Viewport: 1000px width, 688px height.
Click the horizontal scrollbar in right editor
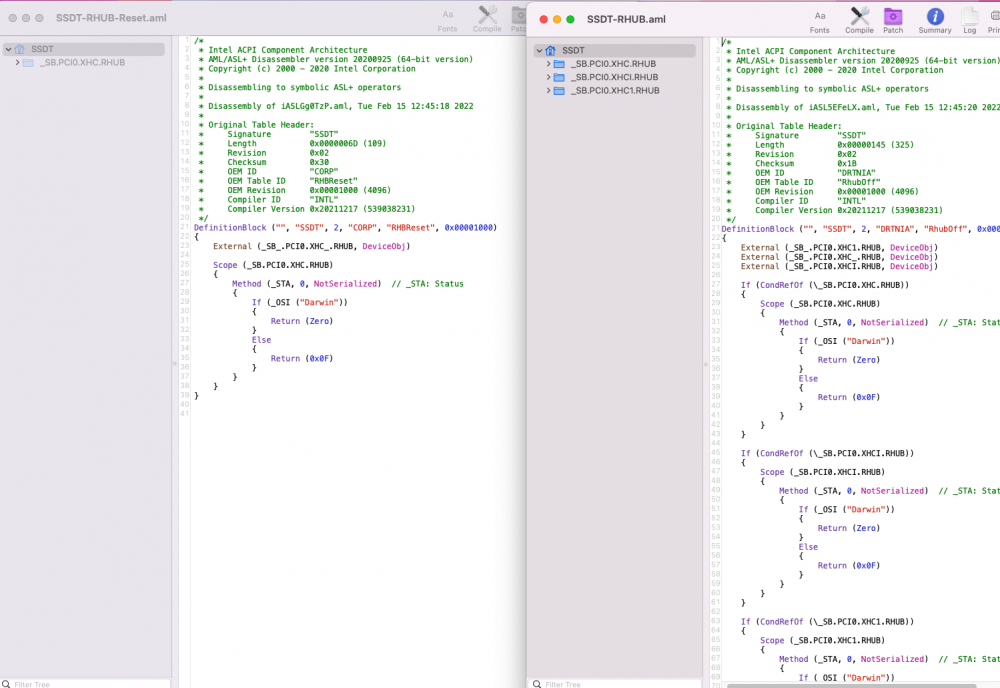coord(851,685)
